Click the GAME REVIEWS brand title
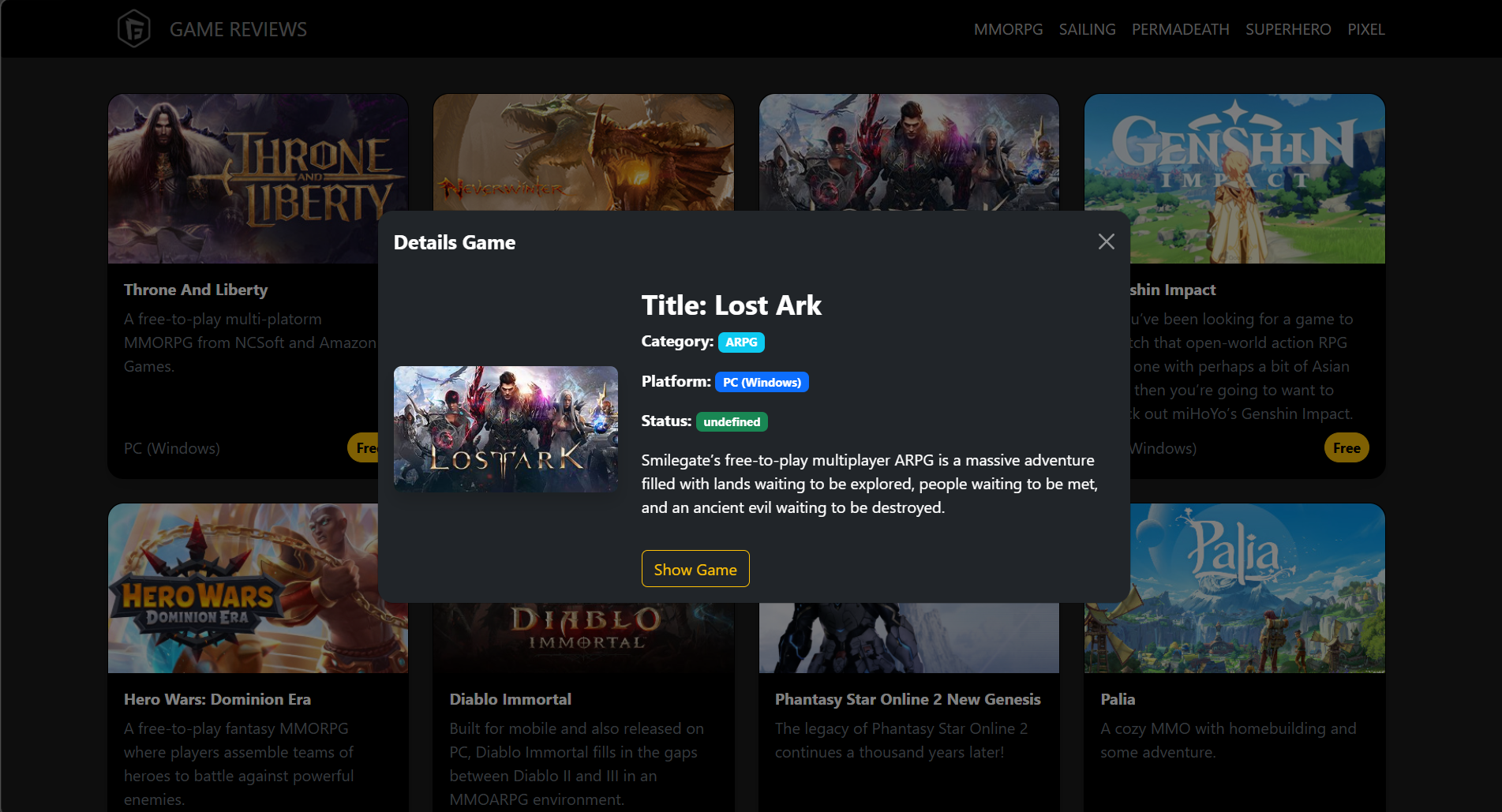Image resolution: width=1502 pixels, height=812 pixels. (238, 29)
